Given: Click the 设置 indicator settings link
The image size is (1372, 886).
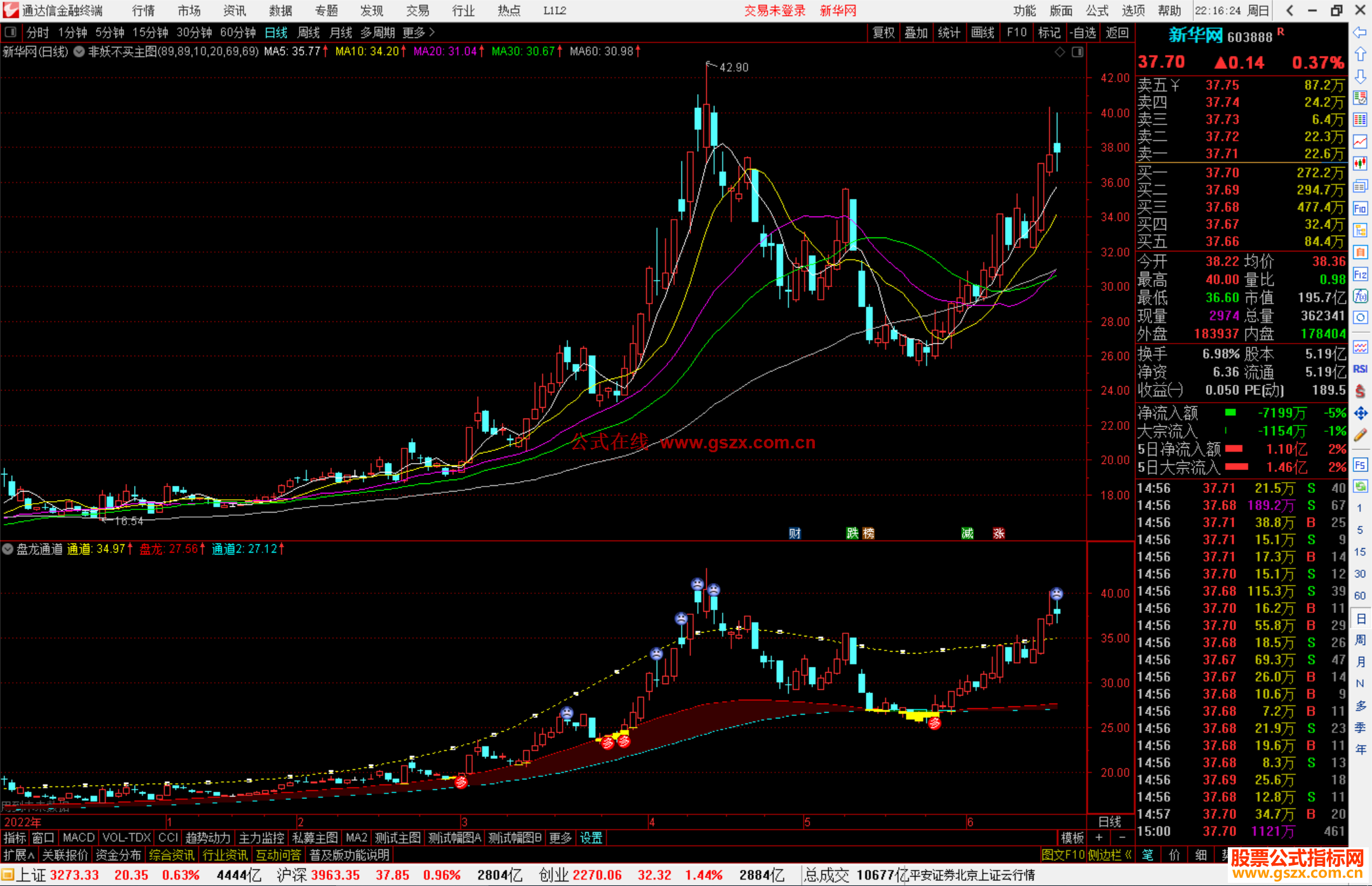Looking at the screenshot, I should [591, 838].
